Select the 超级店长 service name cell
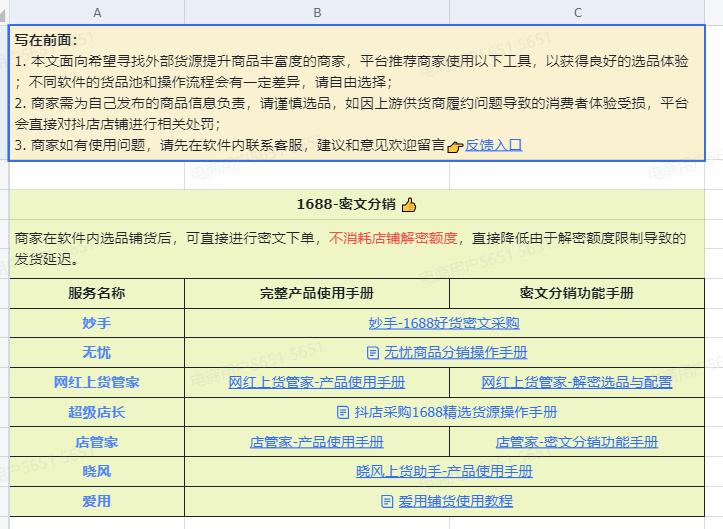 [x=97, y=412]
